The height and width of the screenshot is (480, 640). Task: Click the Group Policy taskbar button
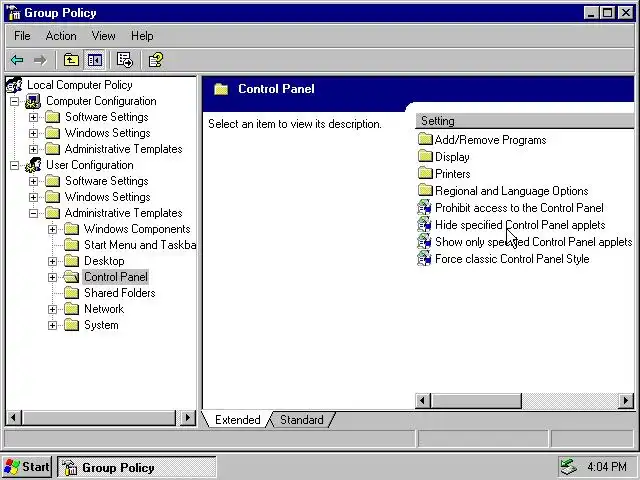coord(136,467)
